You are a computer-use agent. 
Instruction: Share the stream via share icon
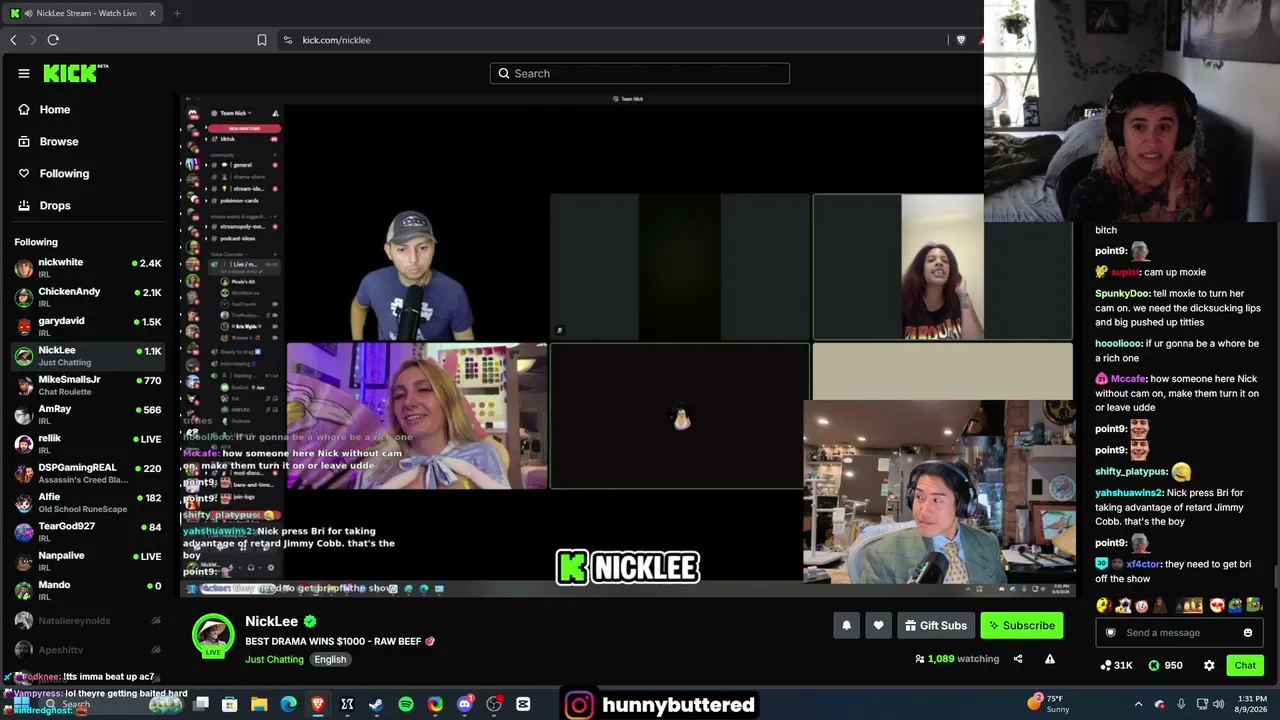(x=1018, y=659)
